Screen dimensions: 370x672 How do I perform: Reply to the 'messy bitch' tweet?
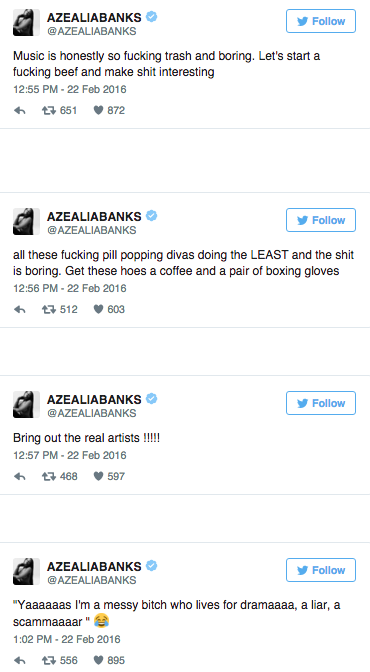coord(20,660)
